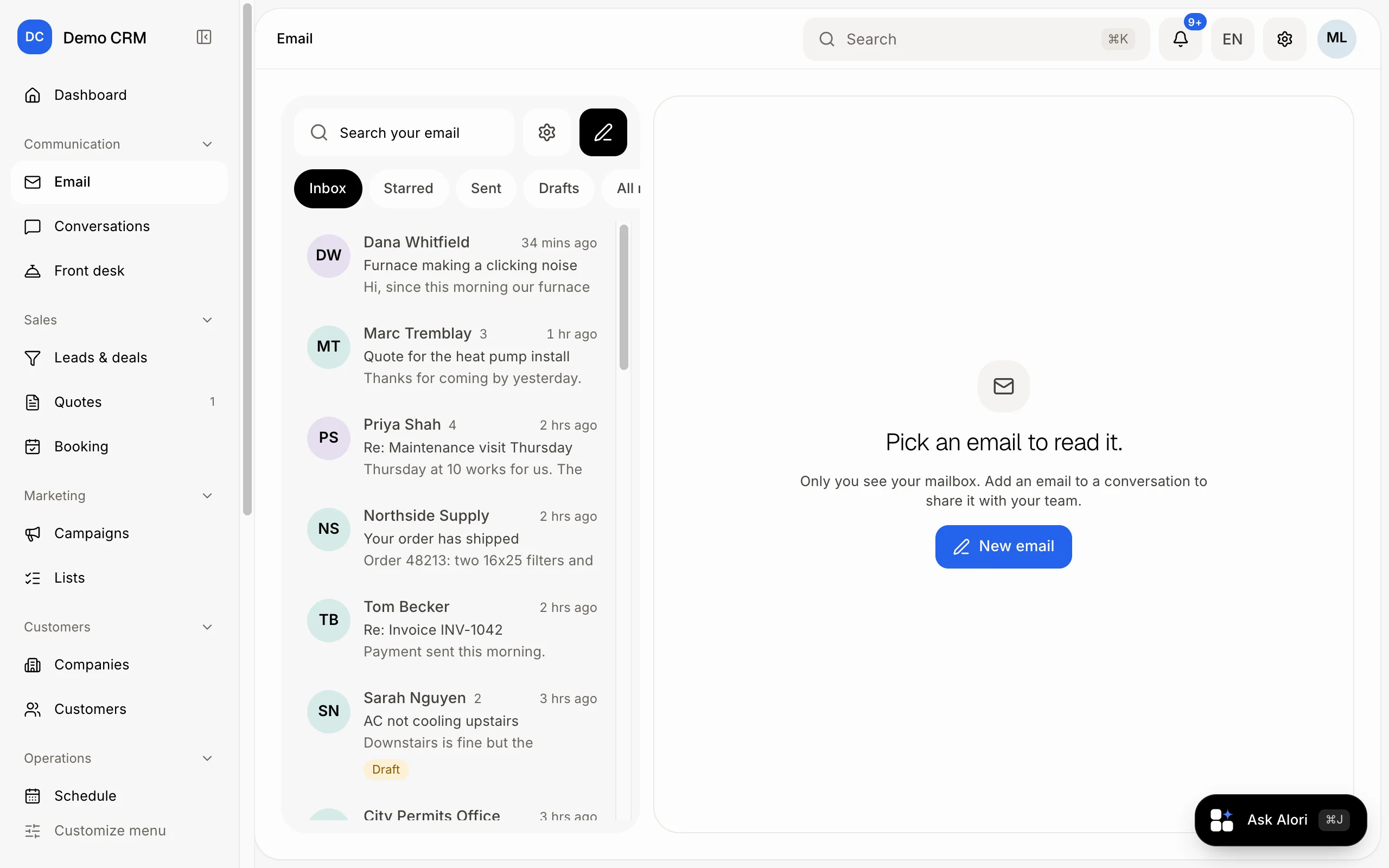Collapse the Operations section
1389x868 pixels.
(207, 758)
